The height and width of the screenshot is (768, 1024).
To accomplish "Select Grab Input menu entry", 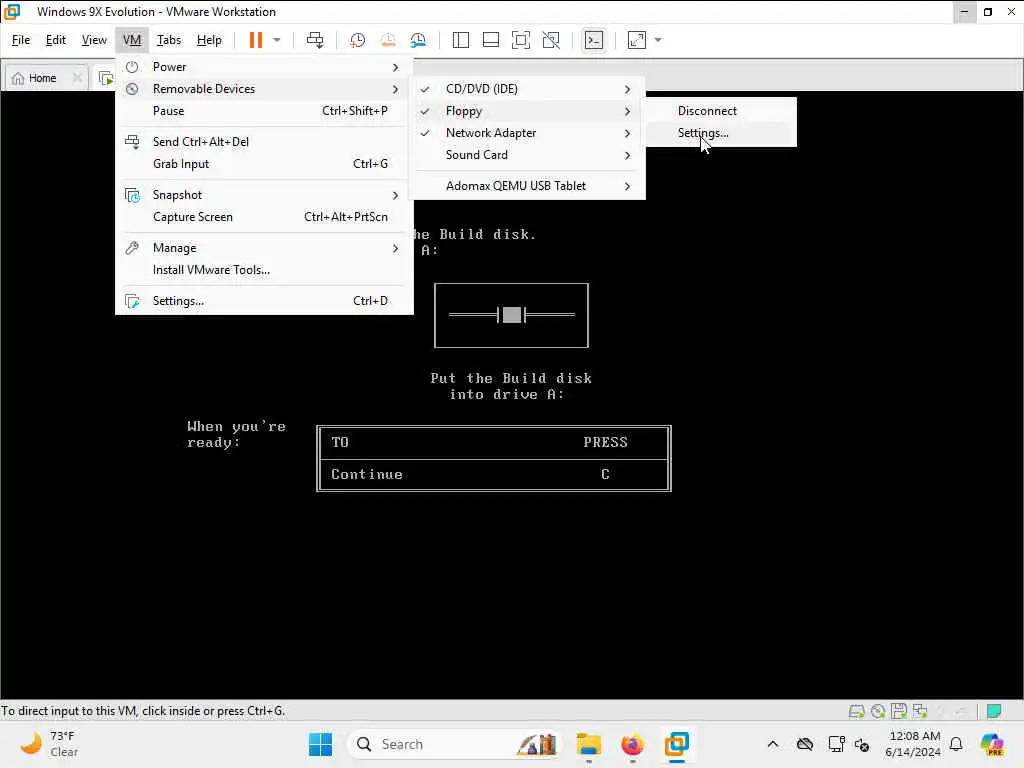I will (264, 164).
